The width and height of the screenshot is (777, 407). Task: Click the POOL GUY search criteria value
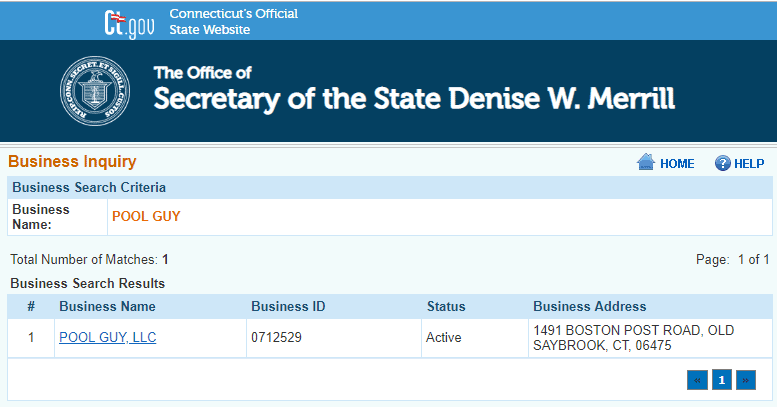tap(146, 216)
